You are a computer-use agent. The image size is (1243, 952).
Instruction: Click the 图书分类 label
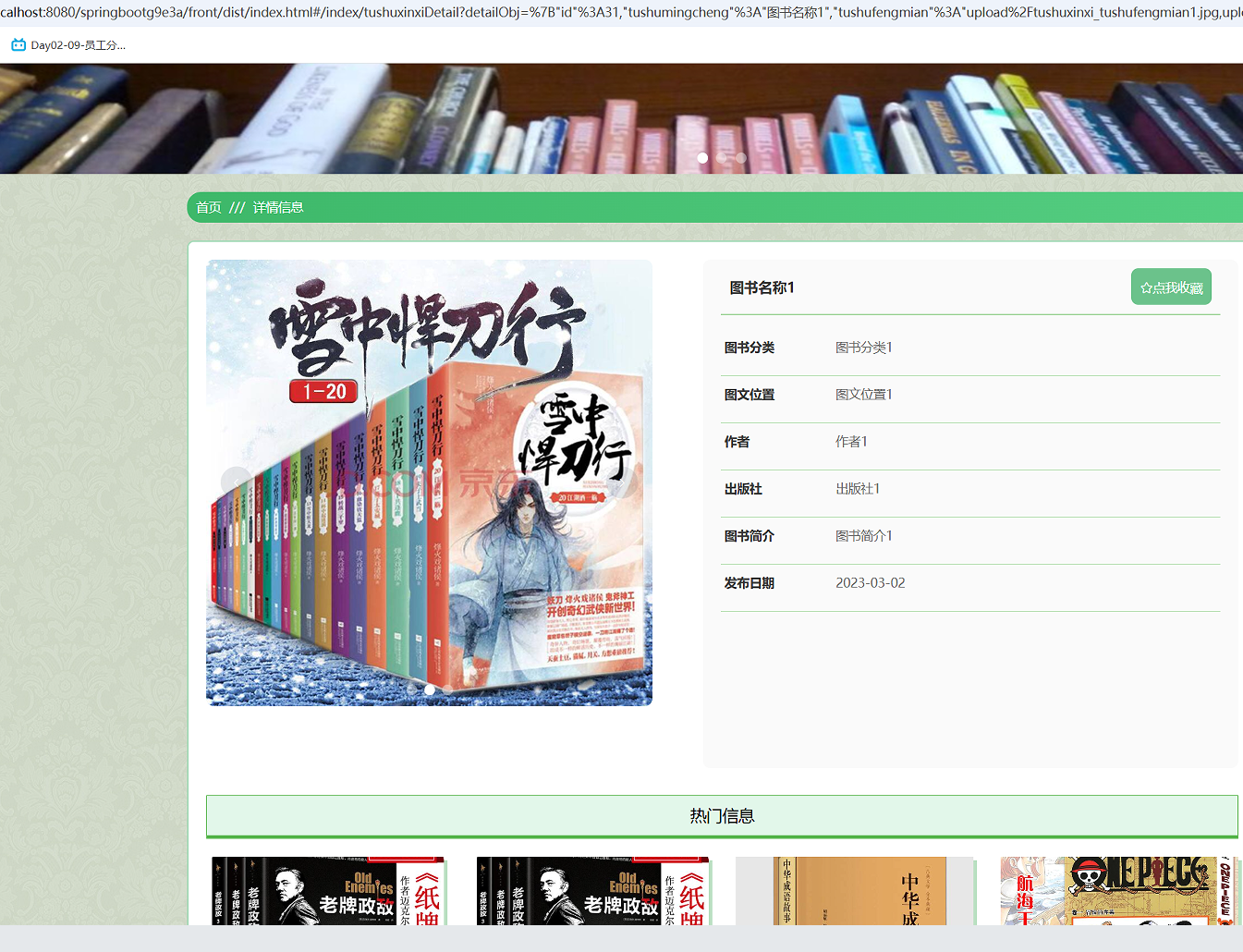tap(749, 348)
